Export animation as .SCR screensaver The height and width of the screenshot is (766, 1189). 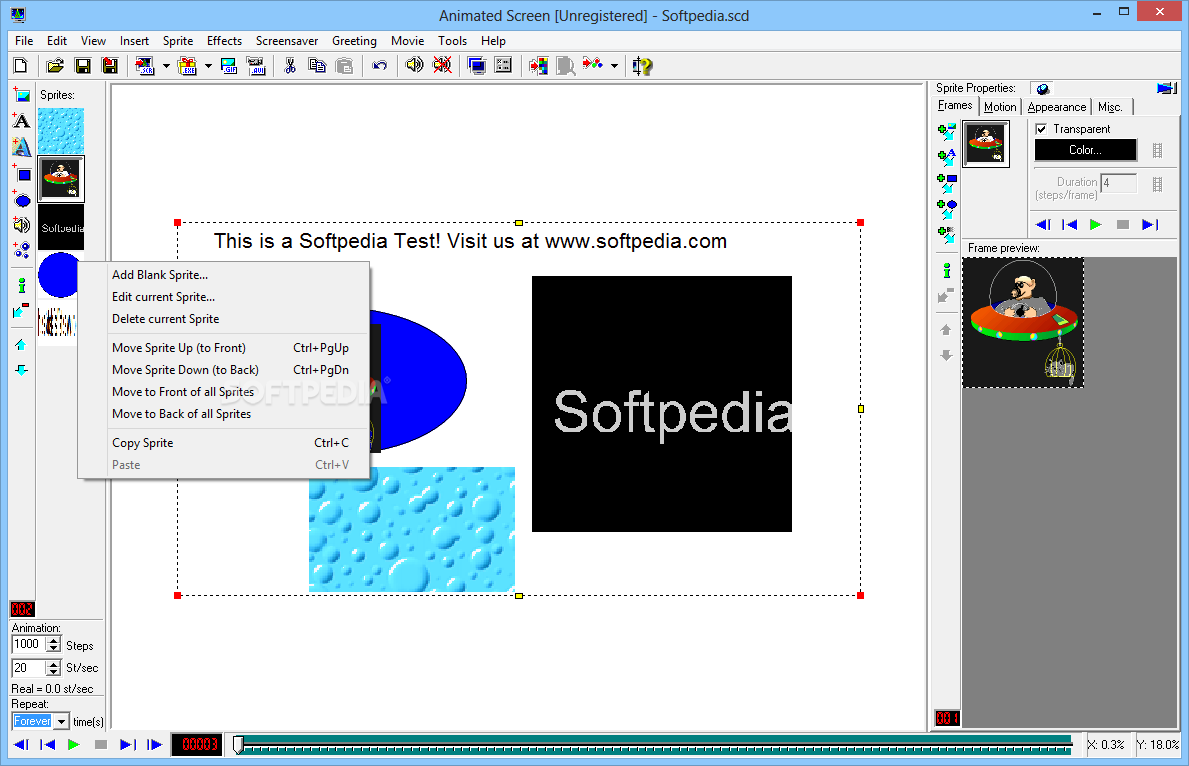144,66
